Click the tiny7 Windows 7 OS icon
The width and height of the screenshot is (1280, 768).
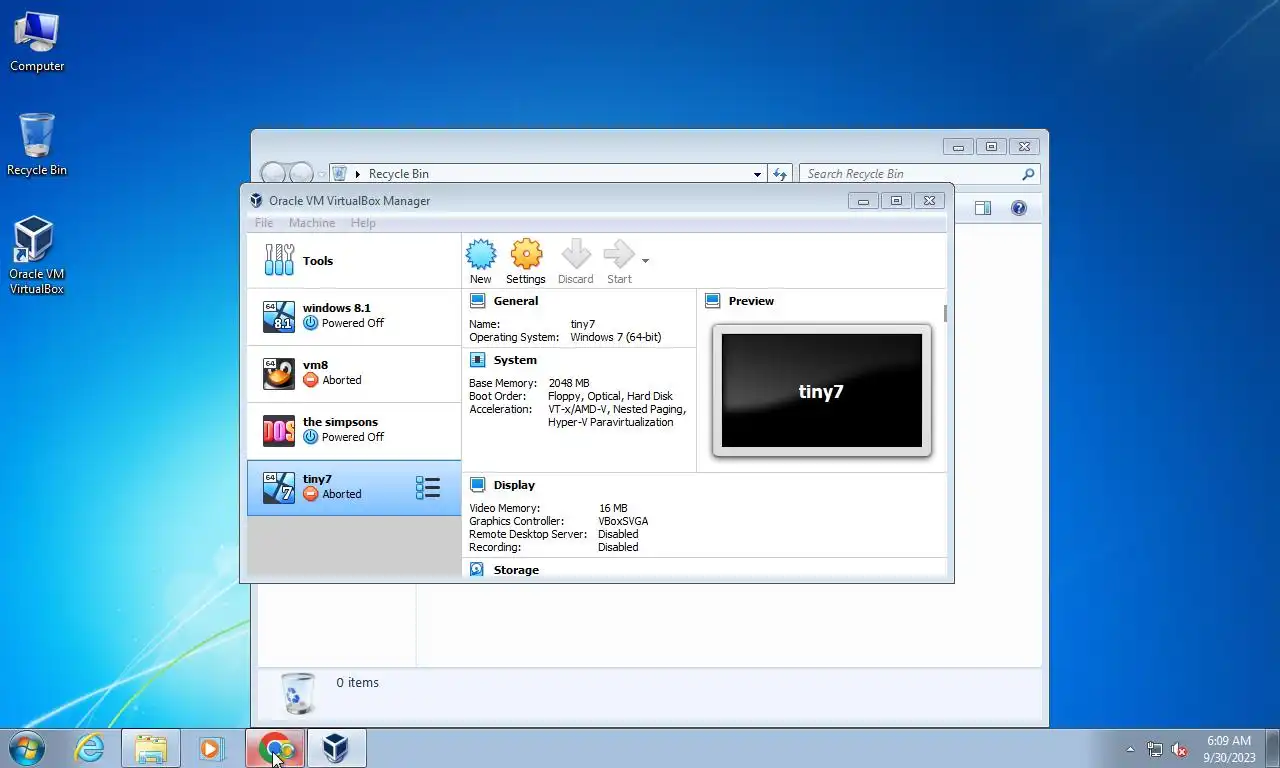click(x=279, y=488)
